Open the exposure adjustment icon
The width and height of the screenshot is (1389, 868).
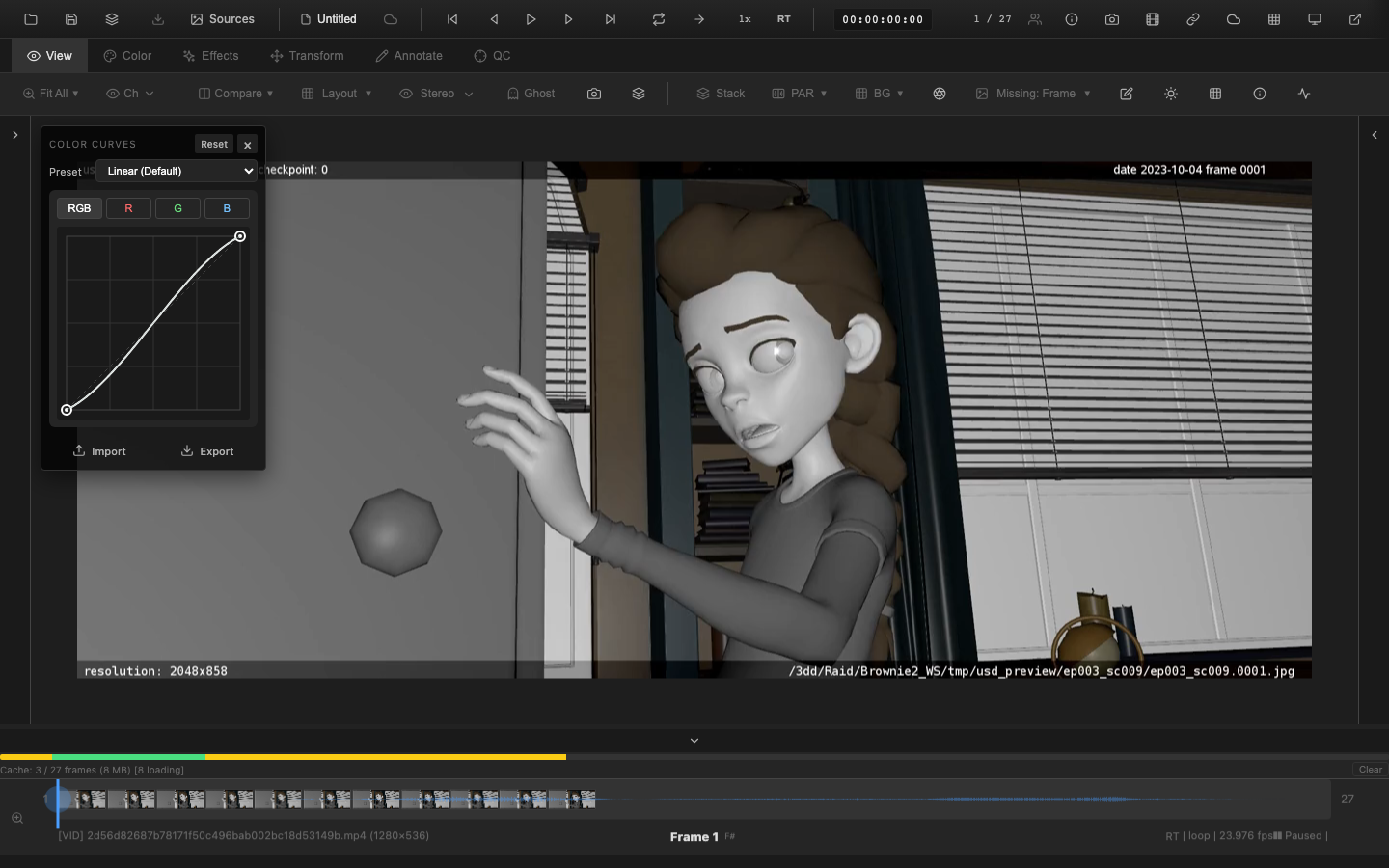[1170, 93]
